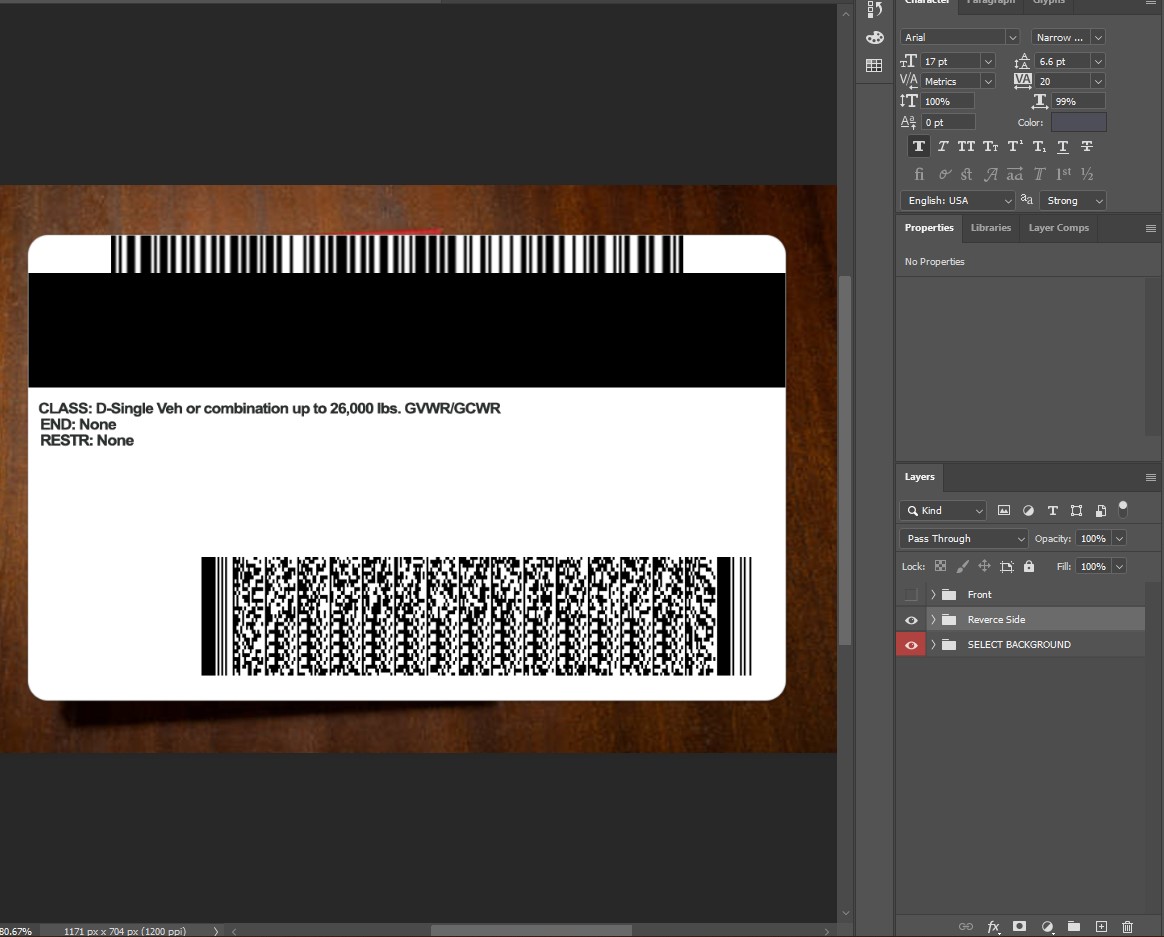Click the horizontal scrollbar thumb

coord(532,931)
